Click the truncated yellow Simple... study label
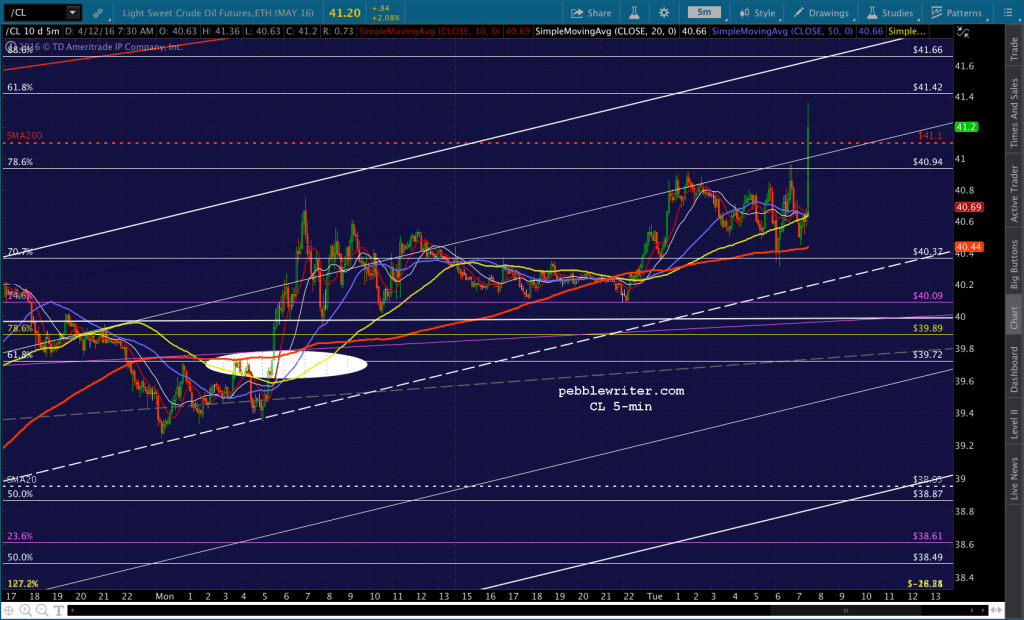The image size is (1024, 620). click(906, 31)
